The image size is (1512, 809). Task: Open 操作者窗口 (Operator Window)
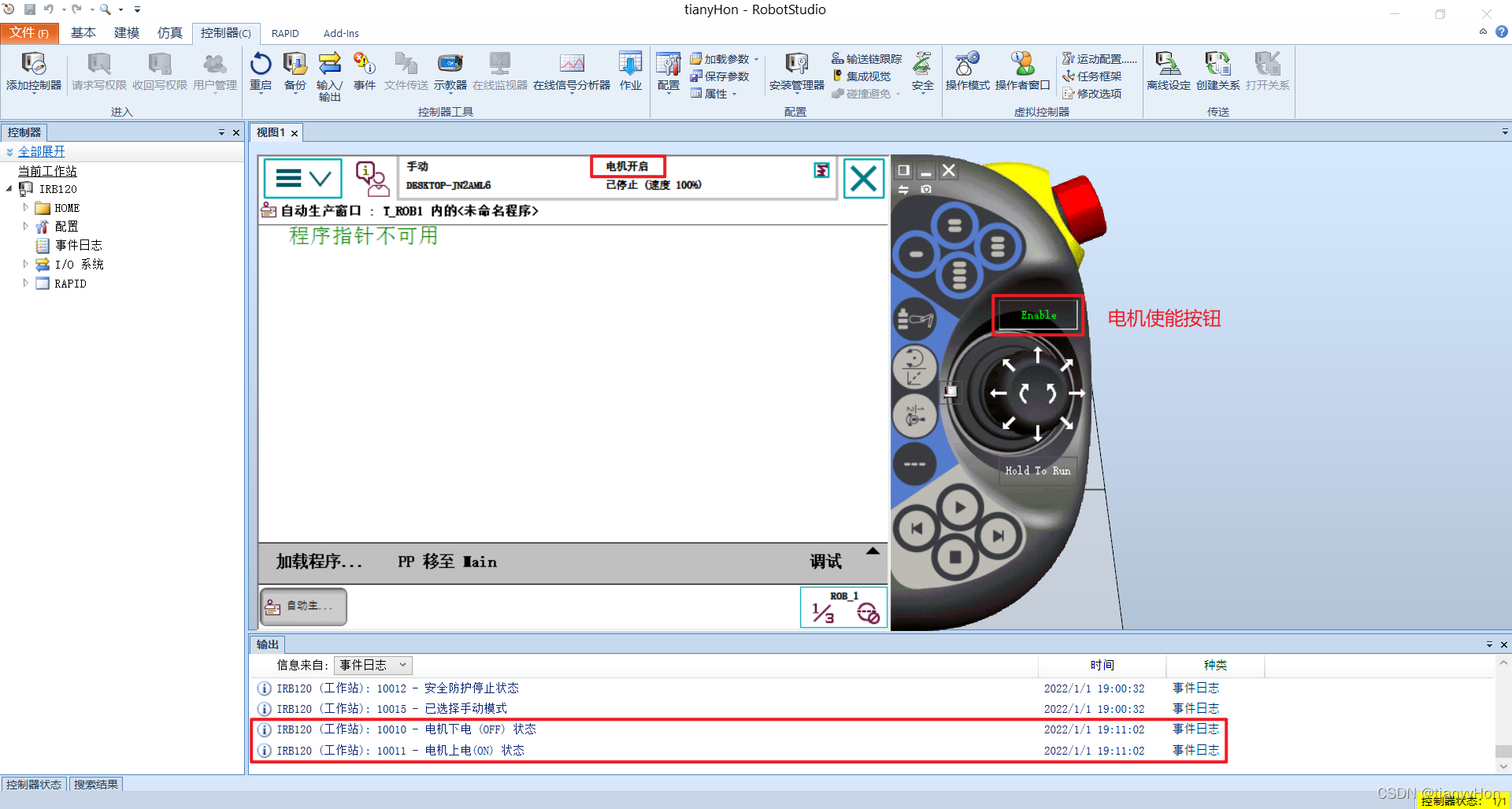pos(1022,71)
